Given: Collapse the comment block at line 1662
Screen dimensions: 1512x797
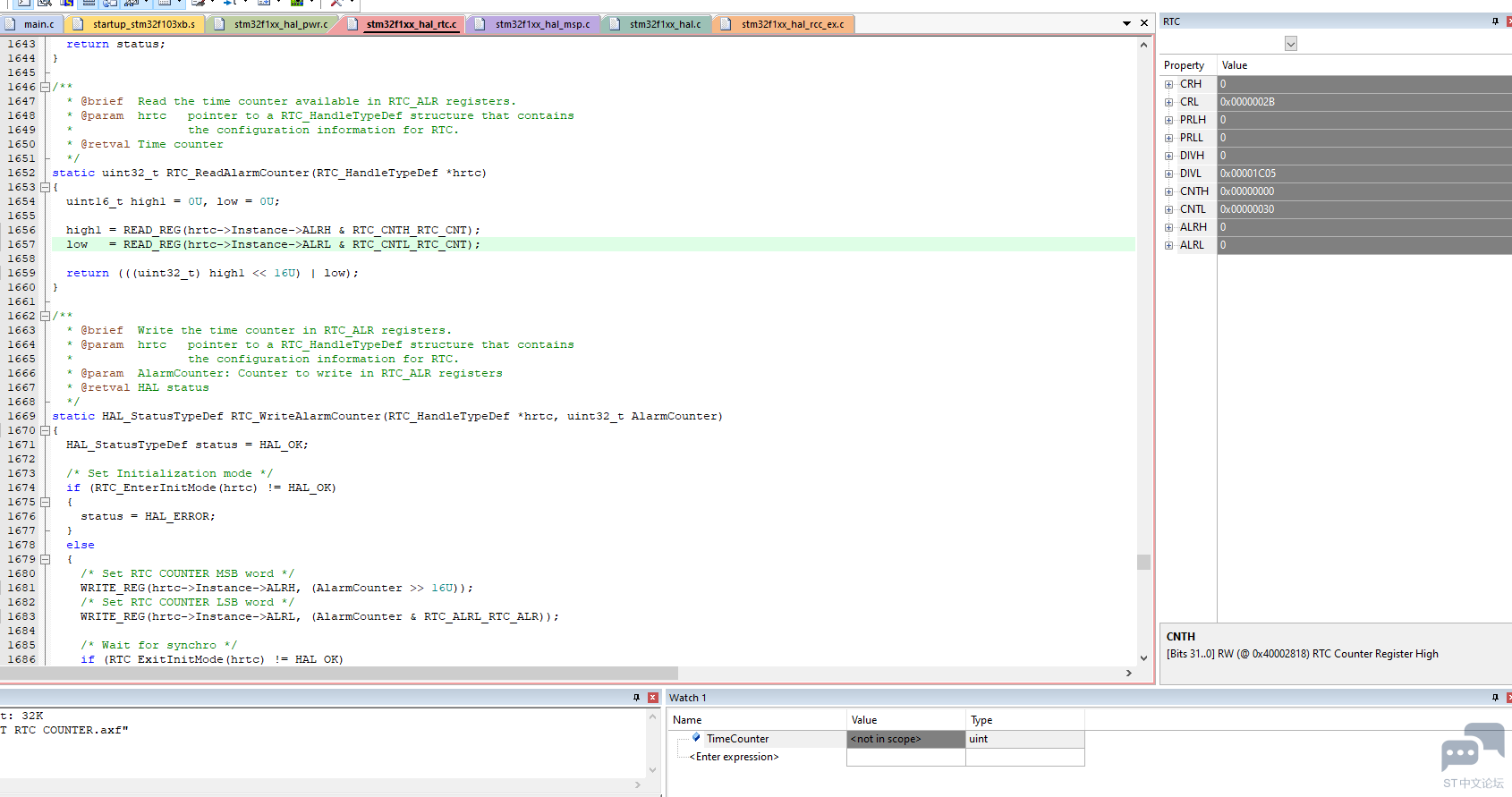Looking at the screenshot, I should [45, 316].
